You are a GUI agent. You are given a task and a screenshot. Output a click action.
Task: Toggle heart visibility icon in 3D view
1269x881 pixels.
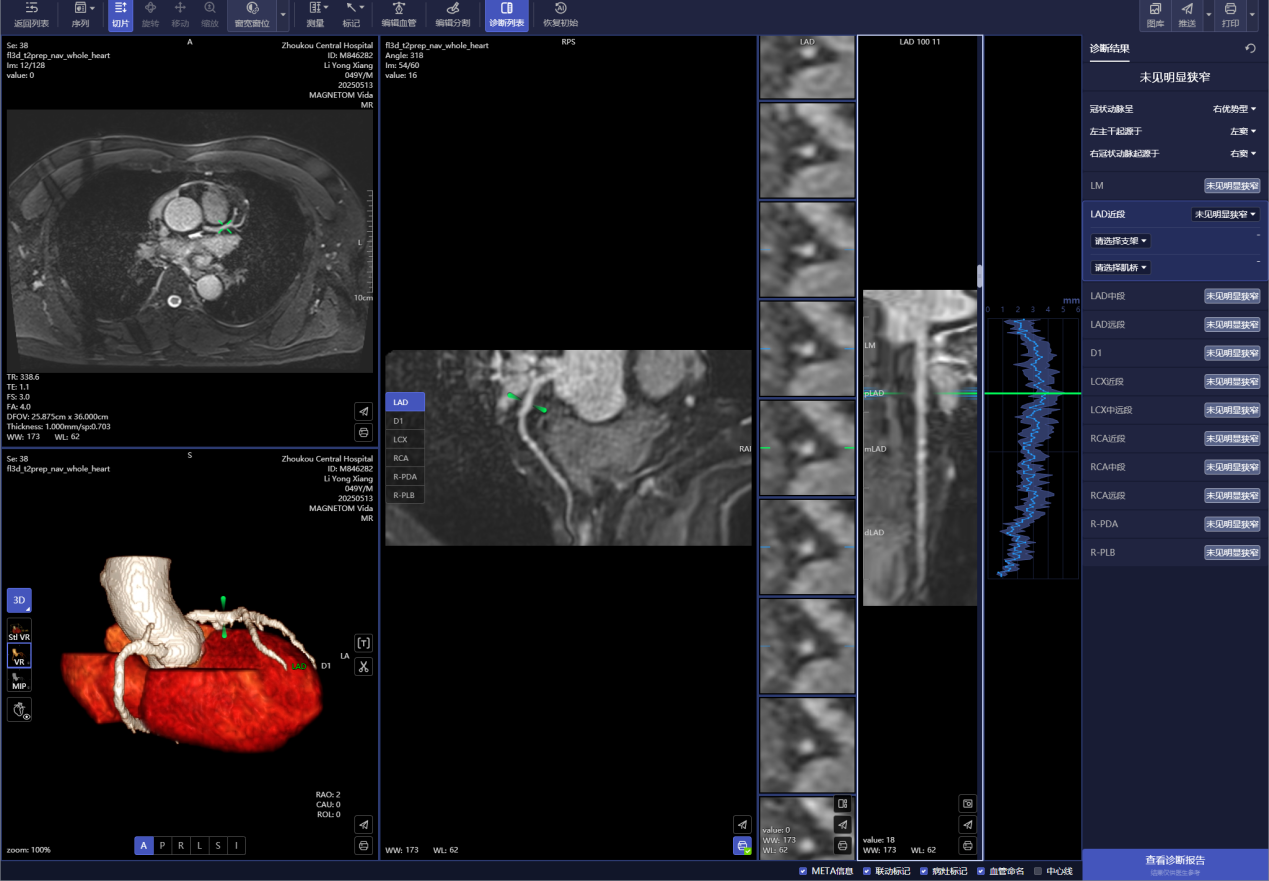[19, 710]
